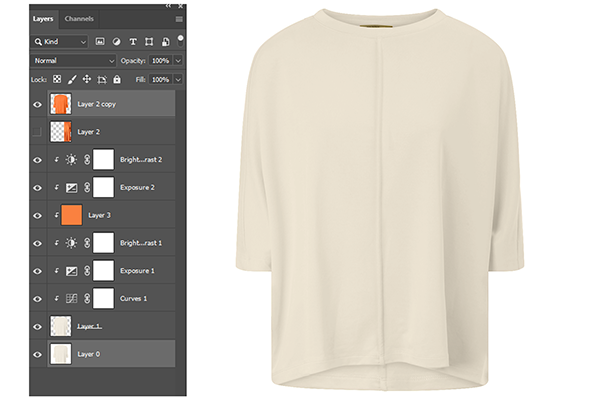
Task: Lock image pixels with brush icon
Action: [72, 79]
